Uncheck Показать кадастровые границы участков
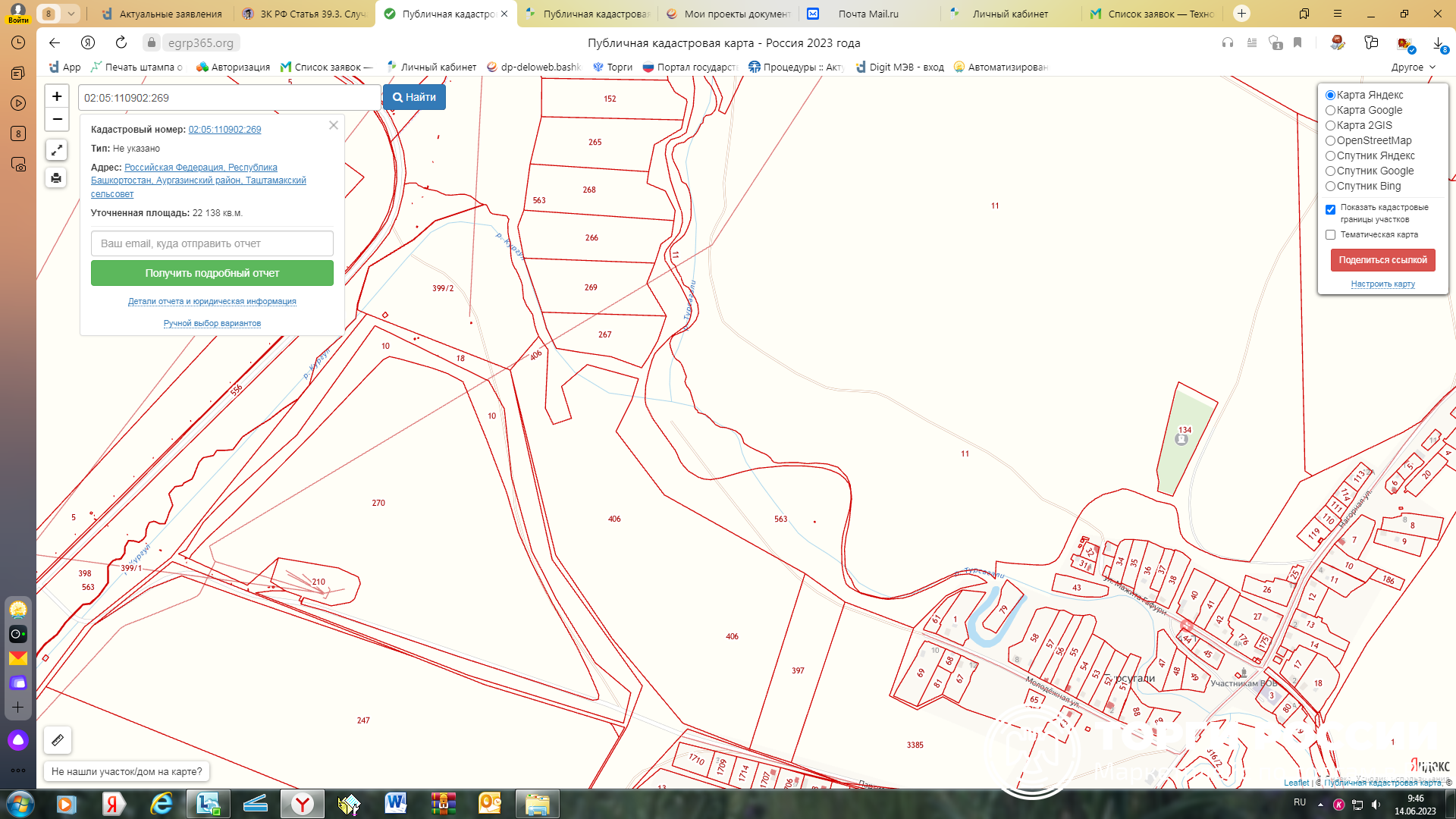The height and width of the screenshot is (819, 1456). click(x=1330, y=210)
